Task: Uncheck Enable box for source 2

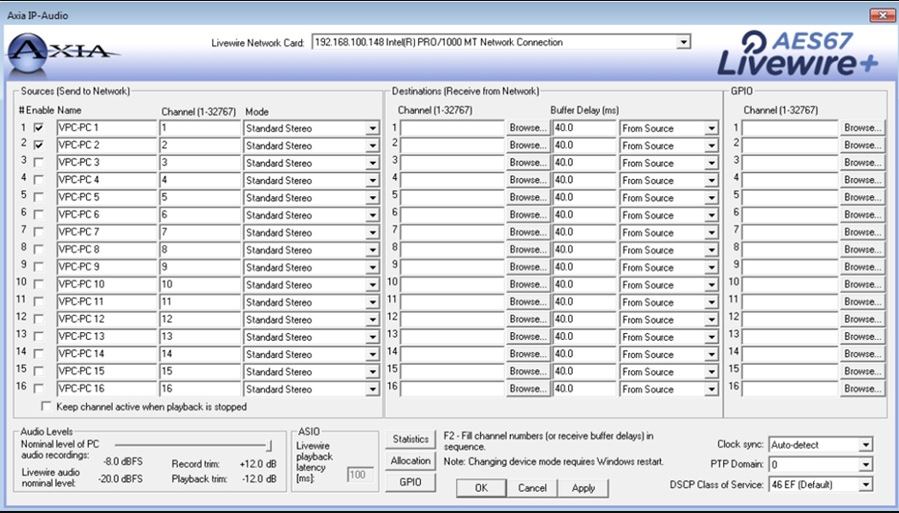Action: point(39,146)
